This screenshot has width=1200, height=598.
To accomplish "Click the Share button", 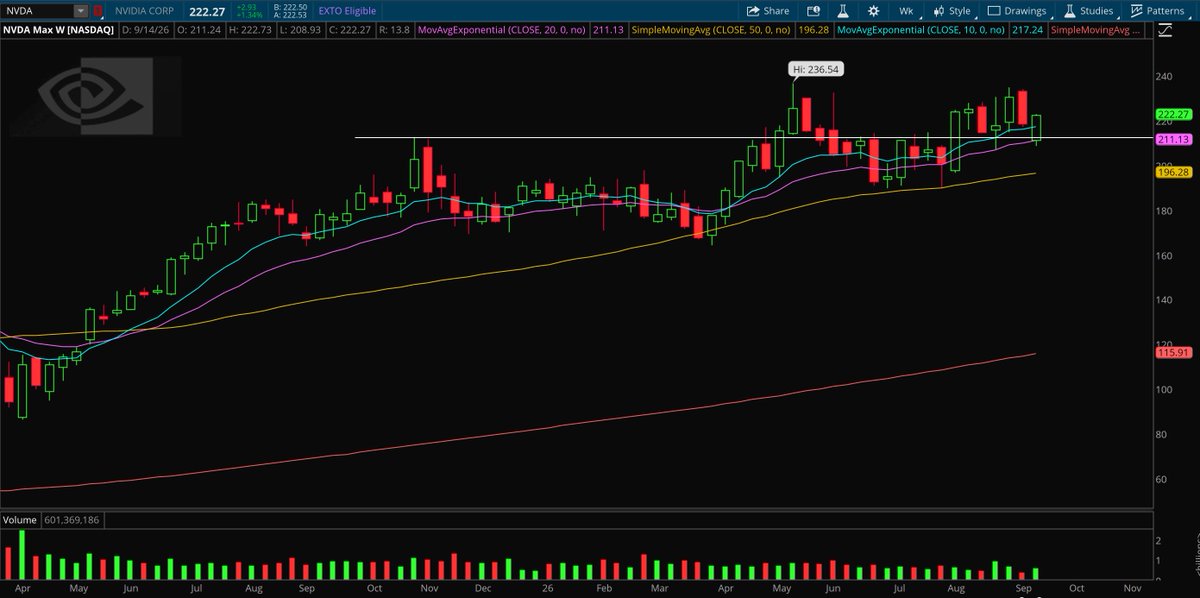I will (768, 11).
